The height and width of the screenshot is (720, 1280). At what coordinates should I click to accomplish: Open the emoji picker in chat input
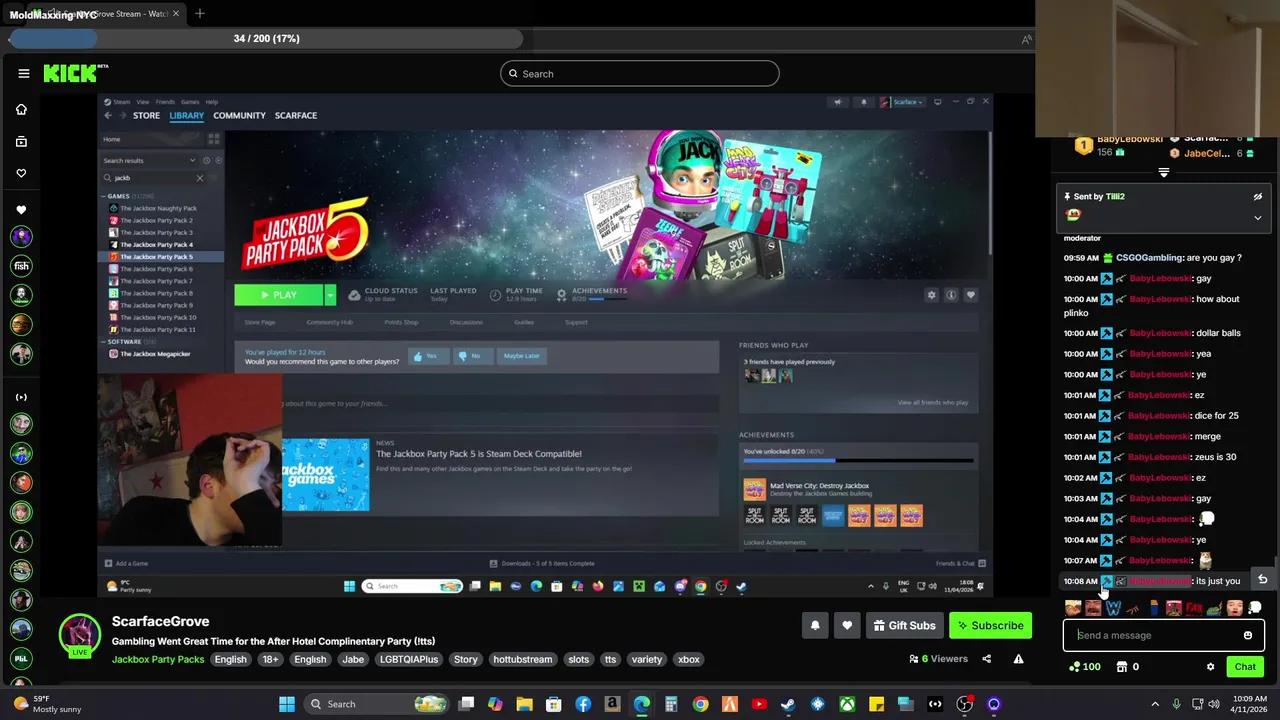[x=1248, y=635]
